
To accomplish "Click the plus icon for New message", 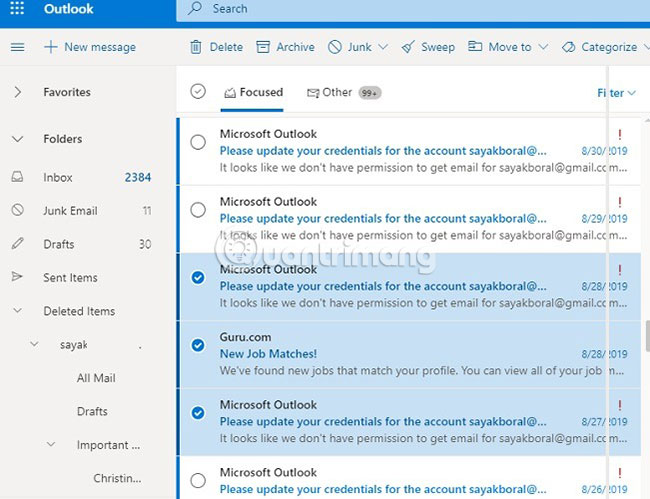I will point(51,47).
